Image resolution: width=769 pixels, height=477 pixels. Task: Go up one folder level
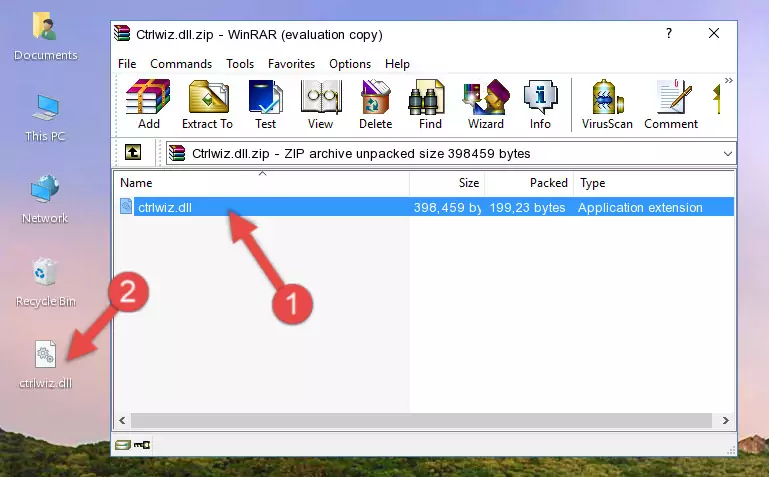pyautogui.click(x=133, y=152)
